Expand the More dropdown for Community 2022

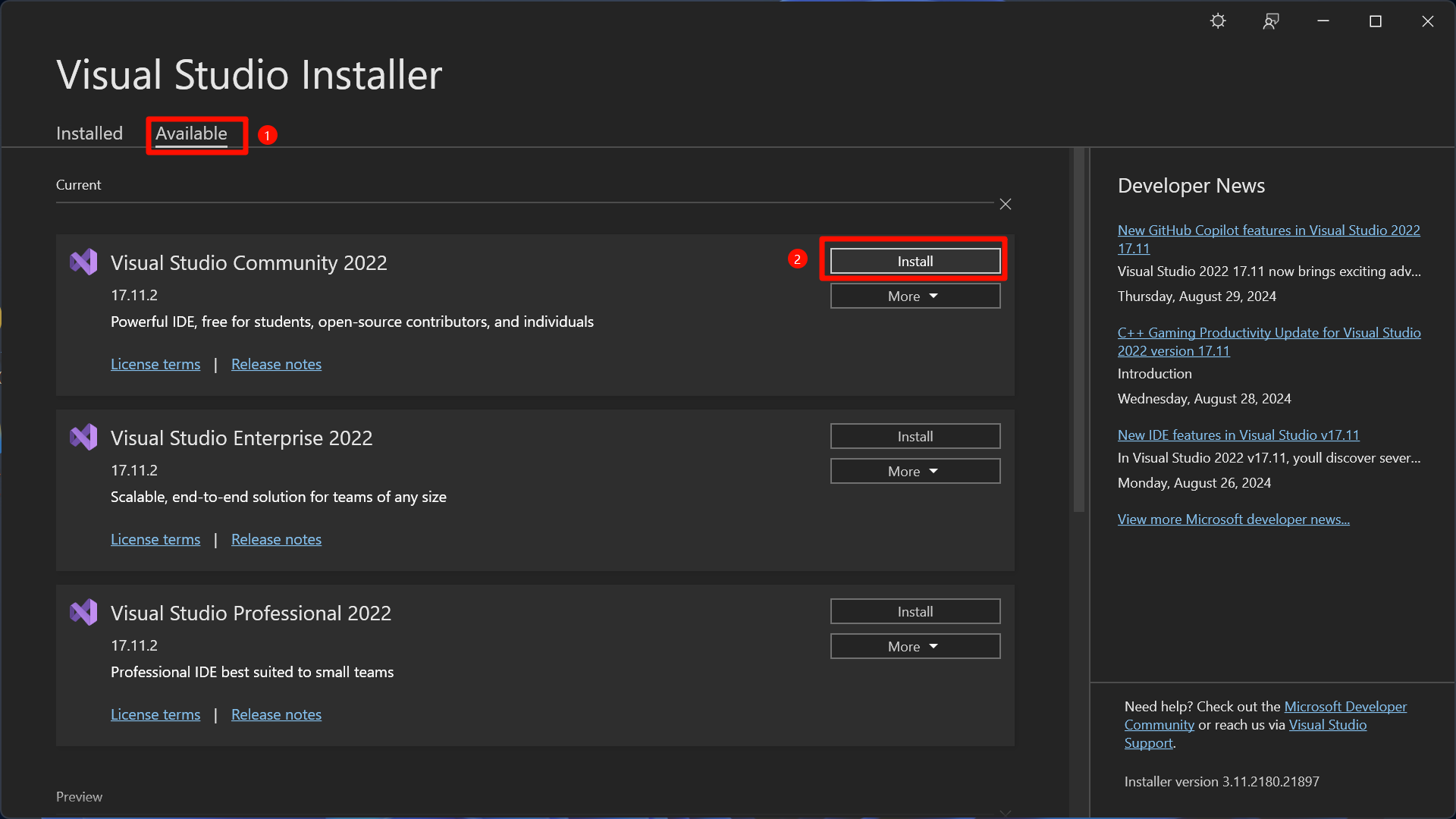point(915,296)
